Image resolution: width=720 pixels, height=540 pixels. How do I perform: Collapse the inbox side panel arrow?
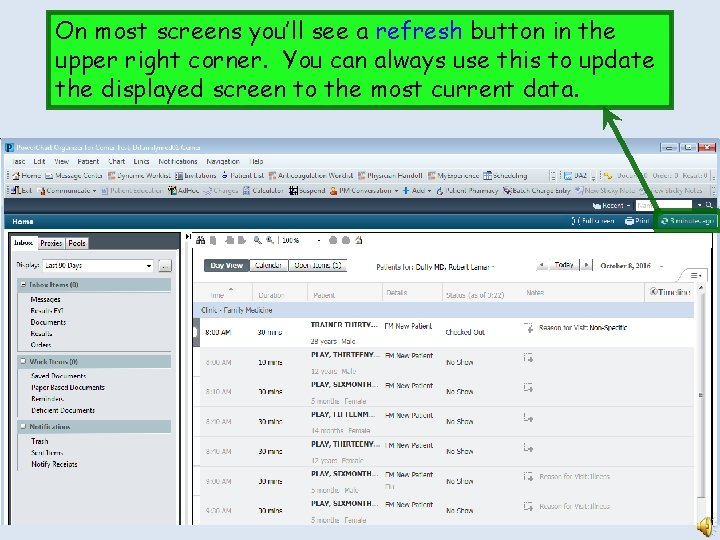(x=188, y=236)
